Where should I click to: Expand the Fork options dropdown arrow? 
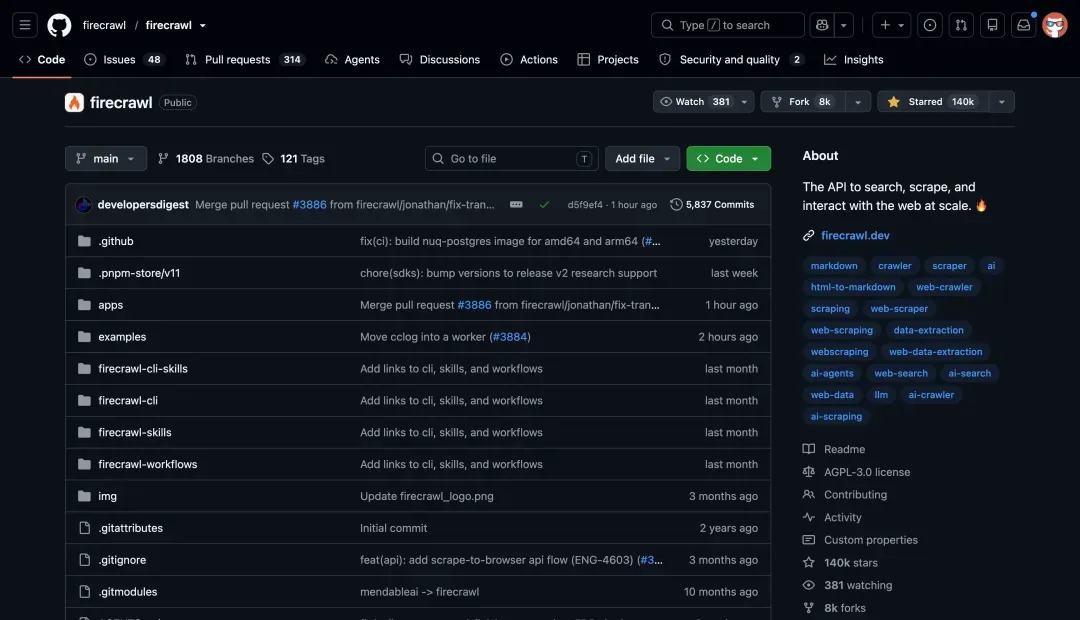858,102
